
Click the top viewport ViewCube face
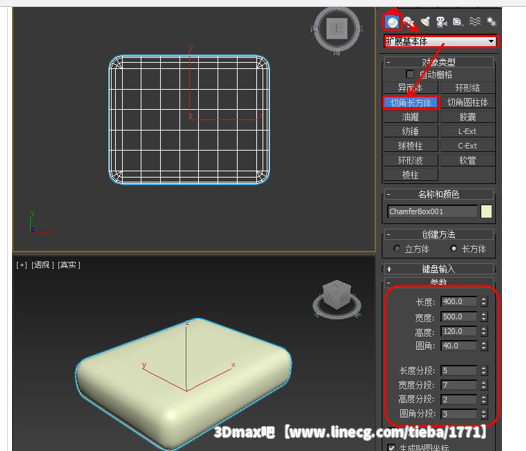(x=337, y=29)
